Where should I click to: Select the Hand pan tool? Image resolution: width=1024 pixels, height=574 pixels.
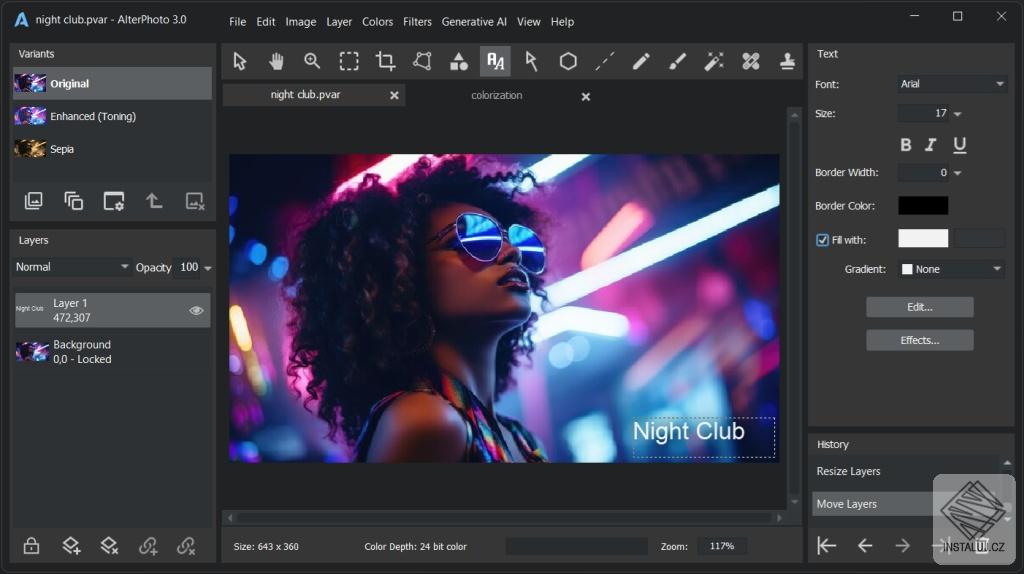276,61
